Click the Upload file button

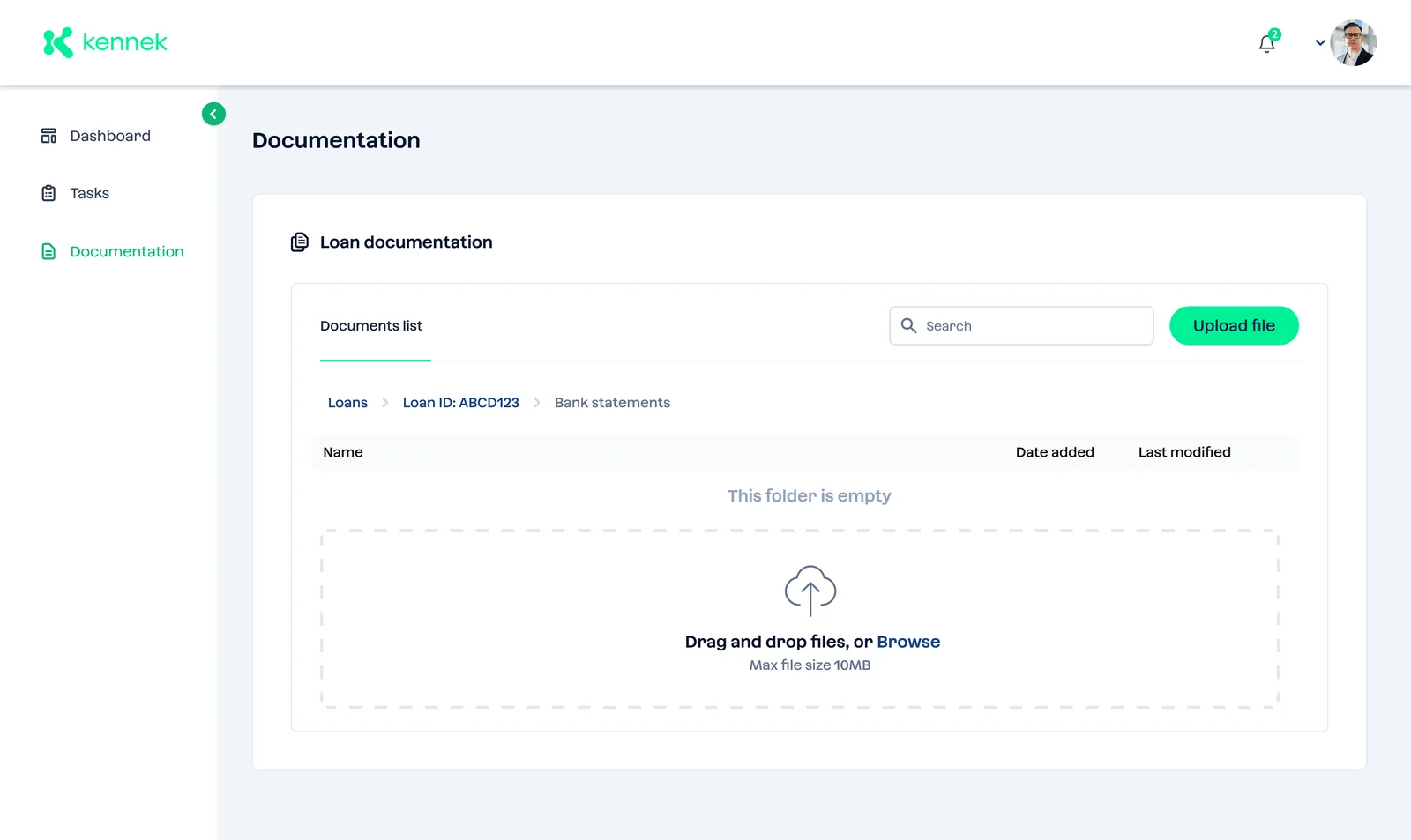(x=1234, y=325)
